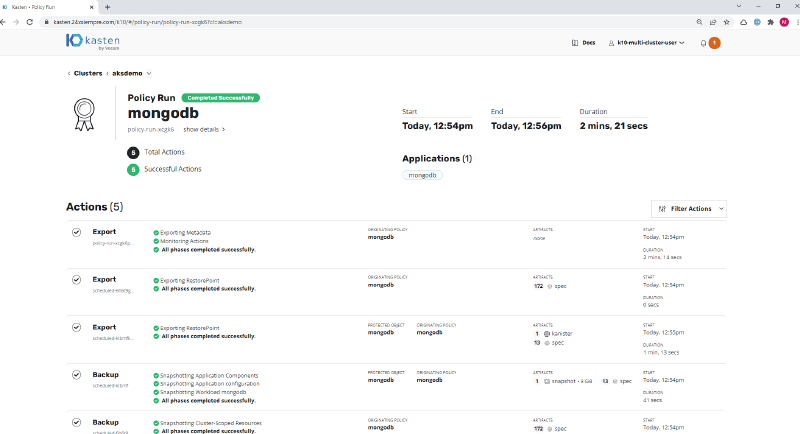Click green check beside Snapshotting Application Components
The width and height of the screenshot is (800, 434).
click(x=156, y=376)
